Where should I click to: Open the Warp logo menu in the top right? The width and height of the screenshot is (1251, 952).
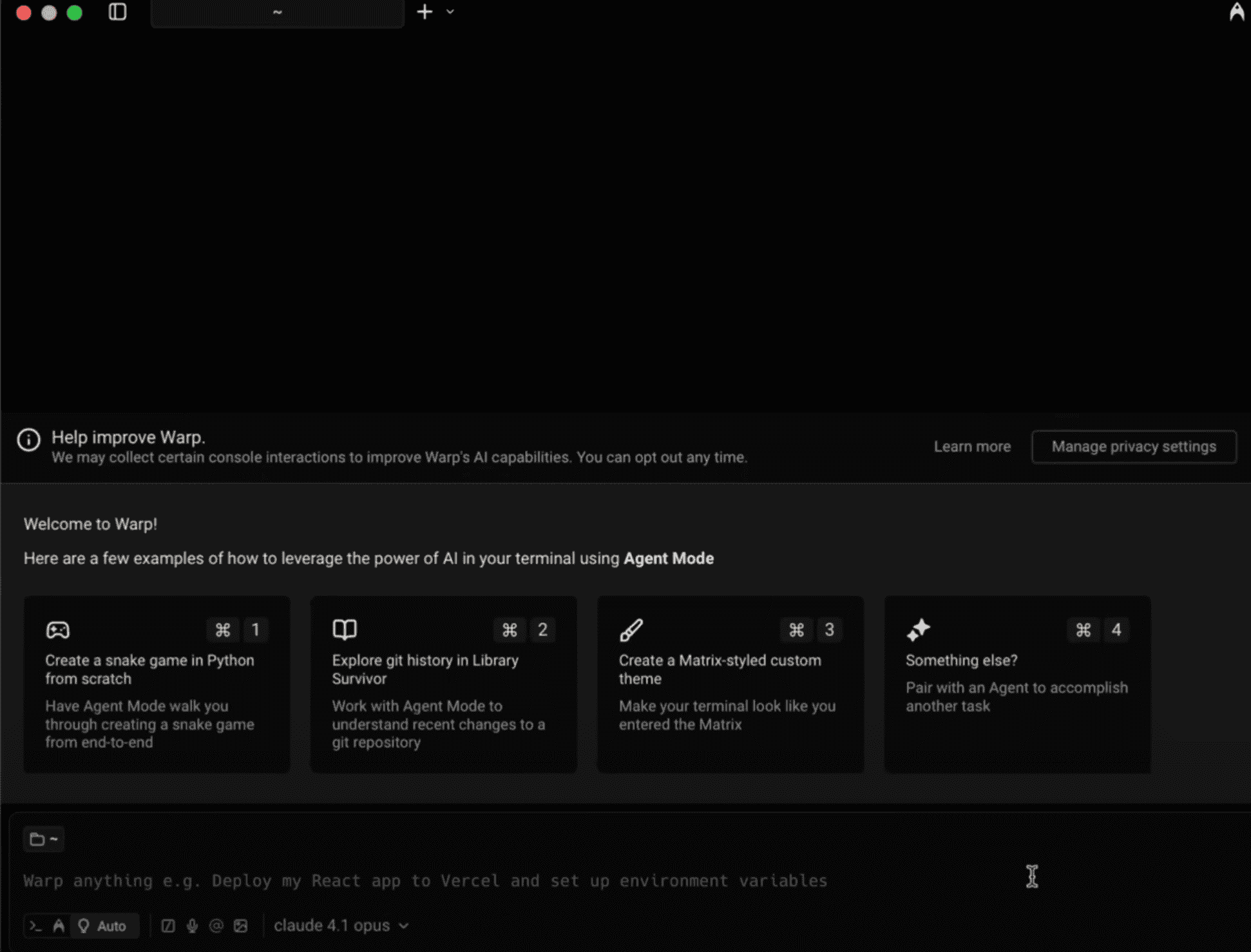coord(1237,12)
